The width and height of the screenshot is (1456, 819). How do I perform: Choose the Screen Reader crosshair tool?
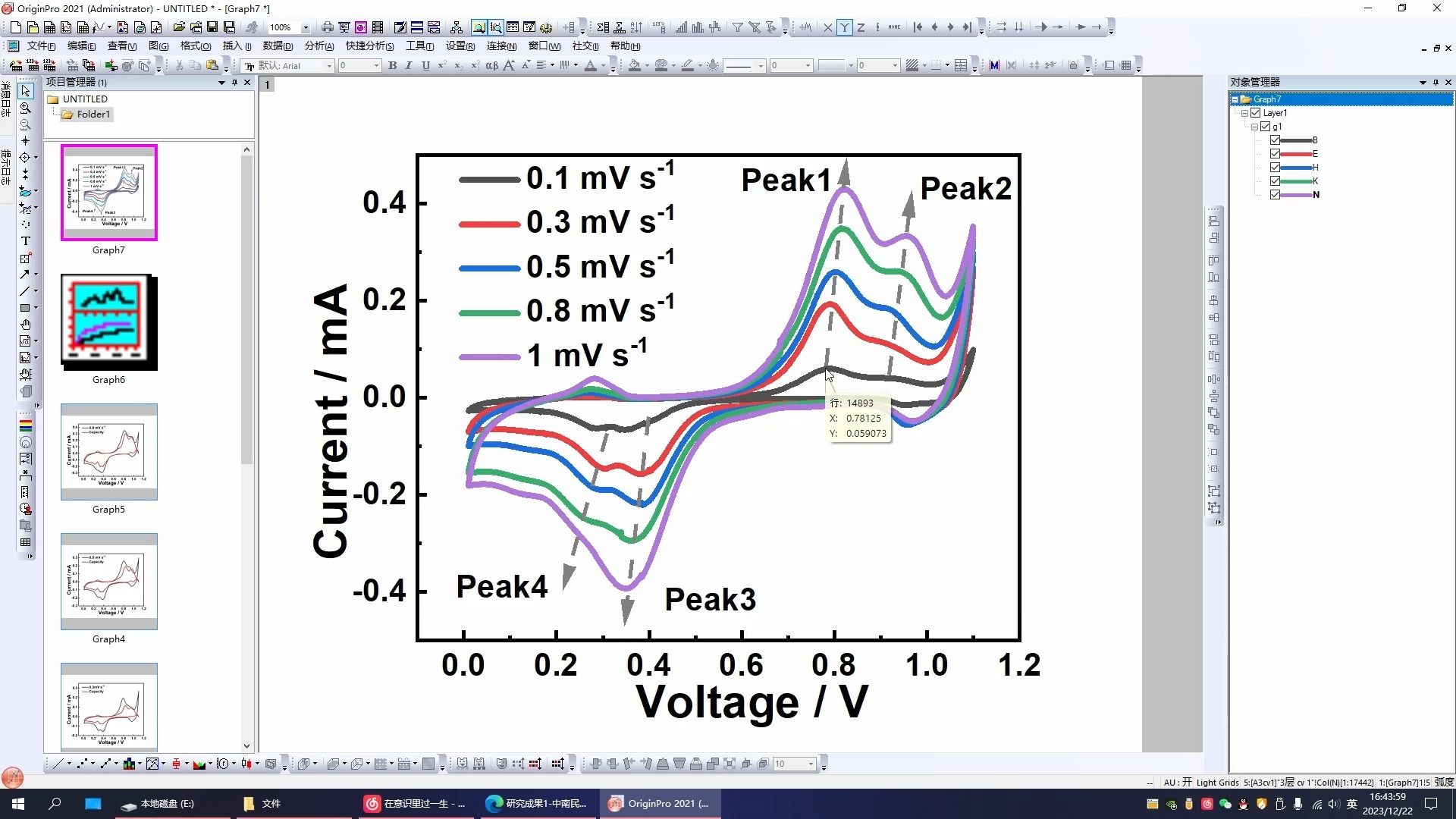(x=25, y=141)
